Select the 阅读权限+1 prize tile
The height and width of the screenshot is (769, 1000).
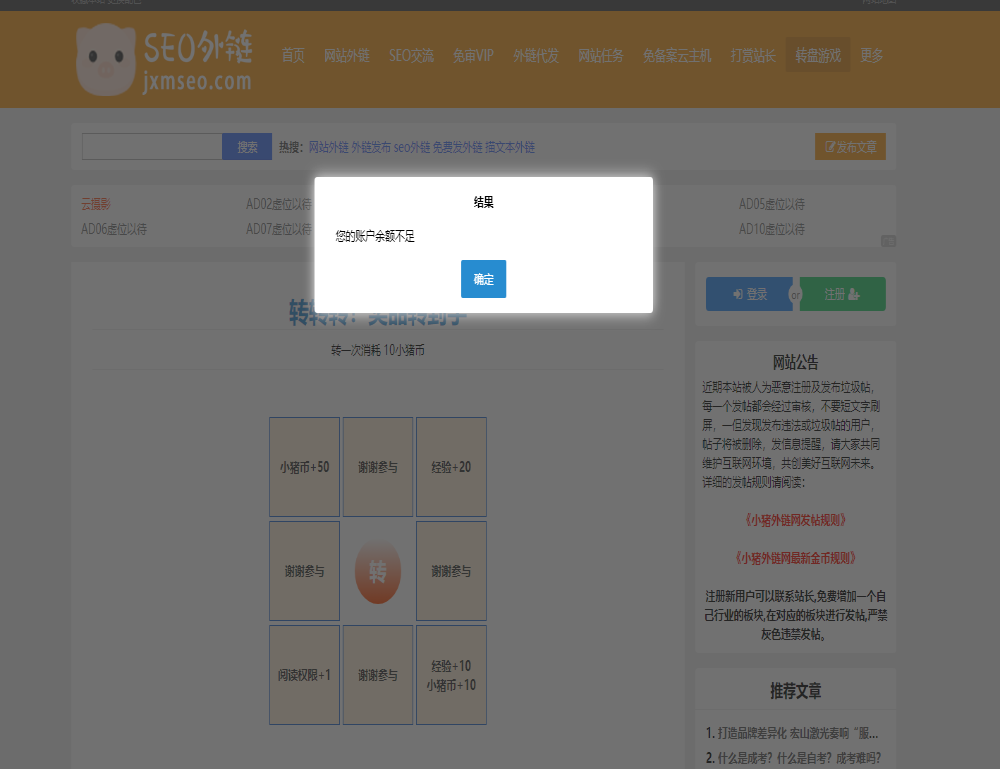click(304, 675)
